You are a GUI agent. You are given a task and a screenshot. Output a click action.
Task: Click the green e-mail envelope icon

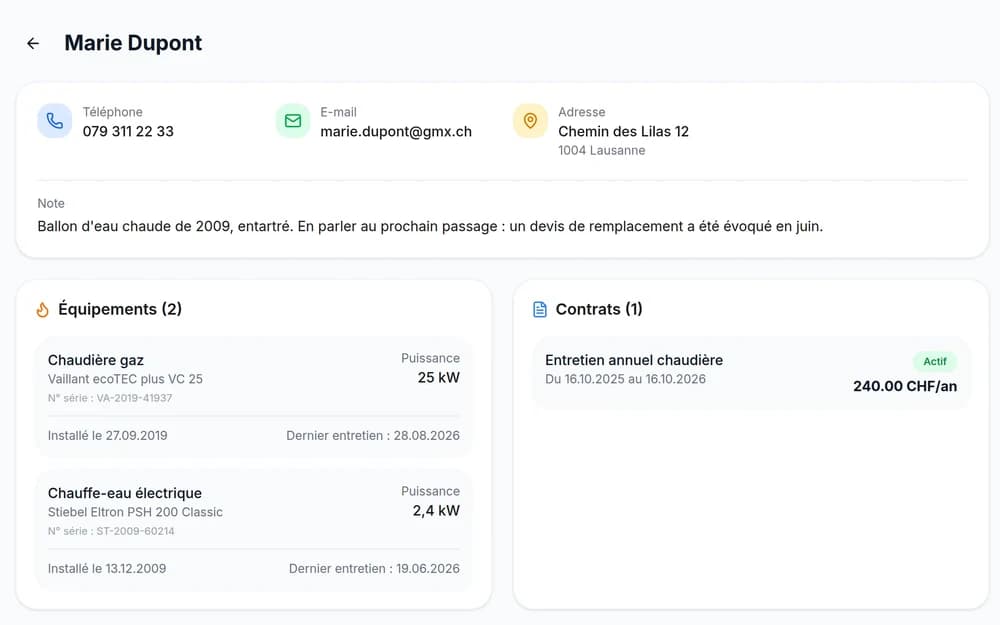(293, 121)
